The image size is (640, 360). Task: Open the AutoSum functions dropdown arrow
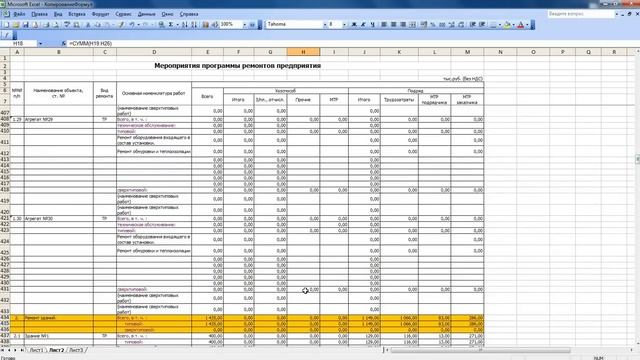(177, 25)
